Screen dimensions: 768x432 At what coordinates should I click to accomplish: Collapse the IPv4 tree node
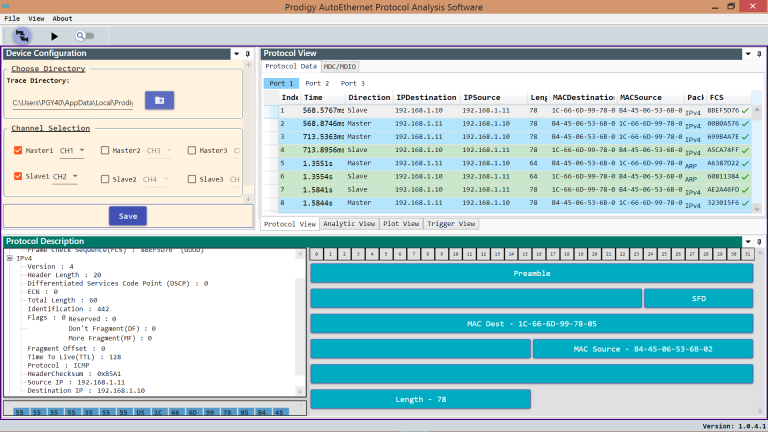tap(9, 258)
